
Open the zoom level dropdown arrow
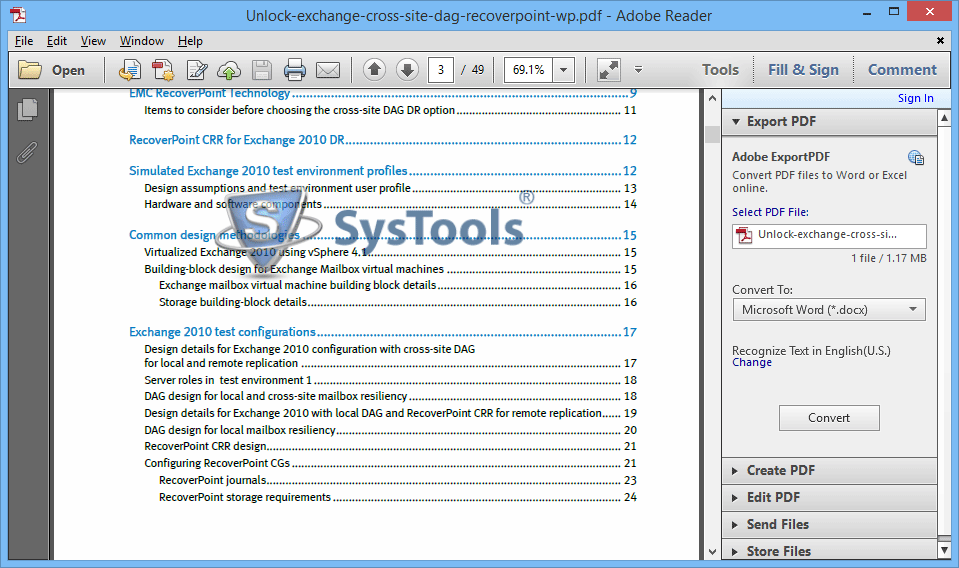[563, 70]
